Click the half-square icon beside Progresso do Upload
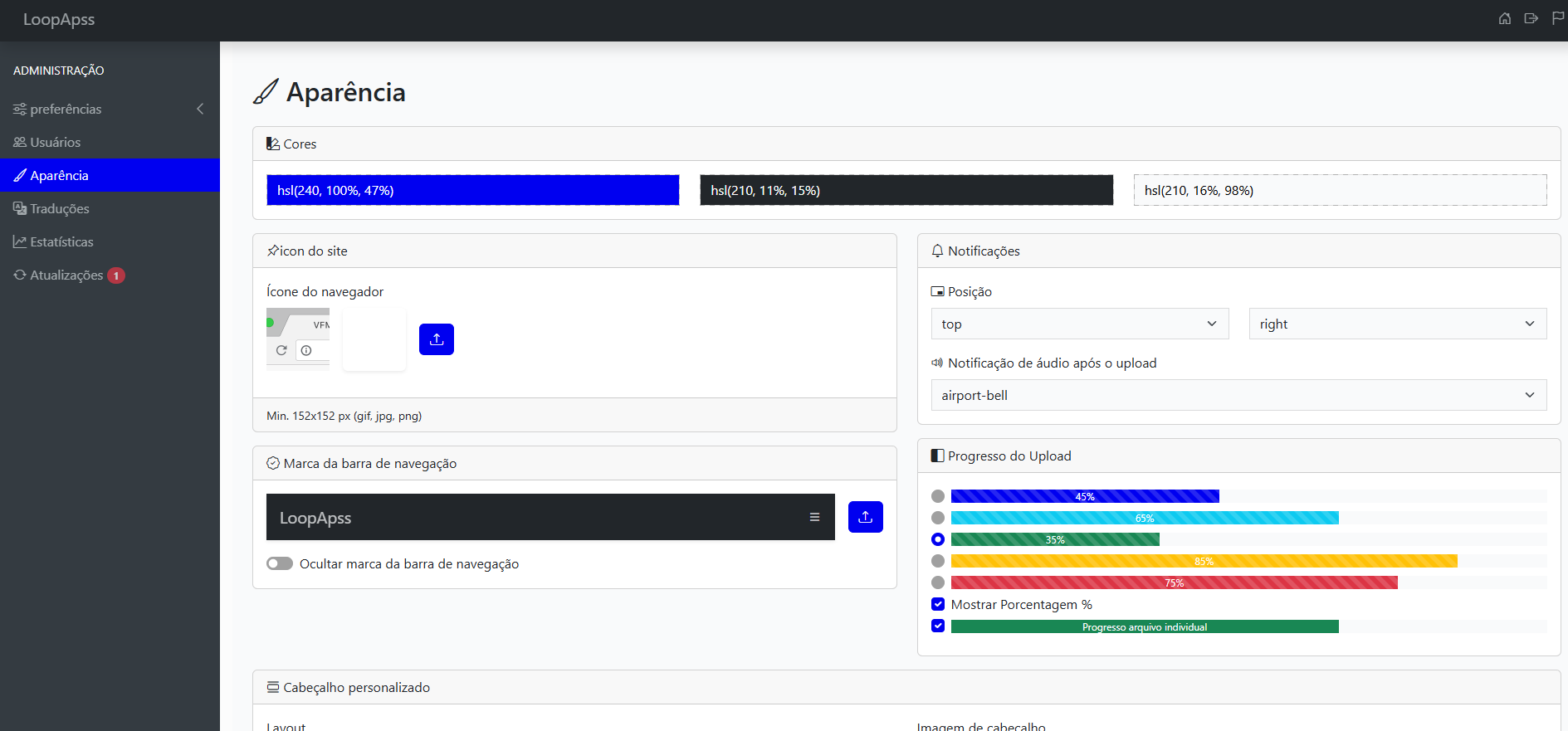Image resolution: width=1568 pixels, height=731 pixels. pos(938,456)
